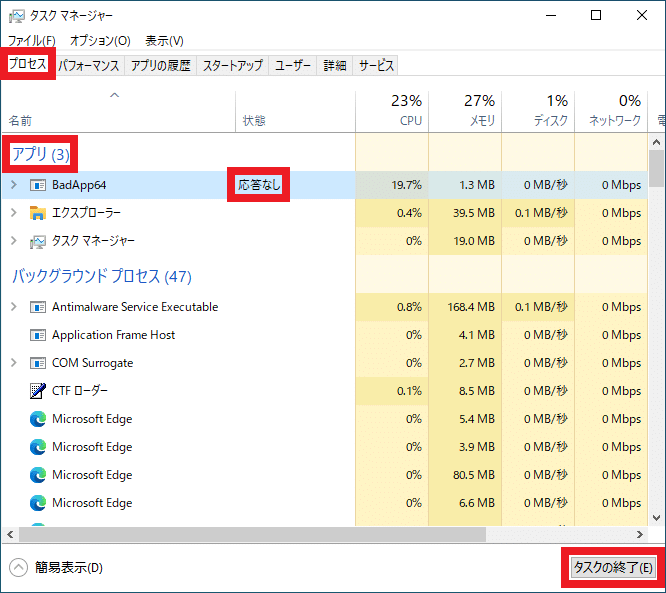Viewport: 666px width, 593px height.
Task: Sort by the 状態 column header
Action: [x=295, y=111]
